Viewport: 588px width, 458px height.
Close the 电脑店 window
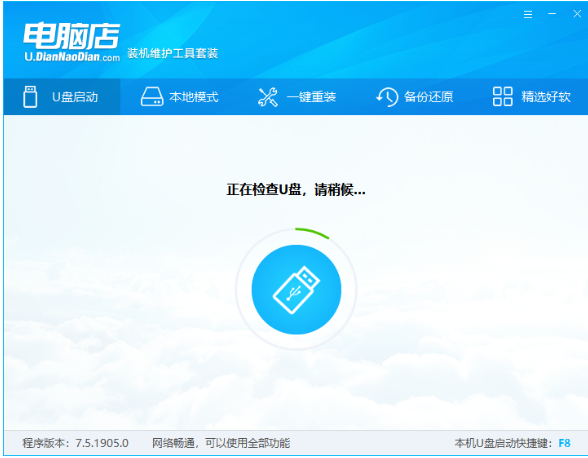(x=577, y=14)
